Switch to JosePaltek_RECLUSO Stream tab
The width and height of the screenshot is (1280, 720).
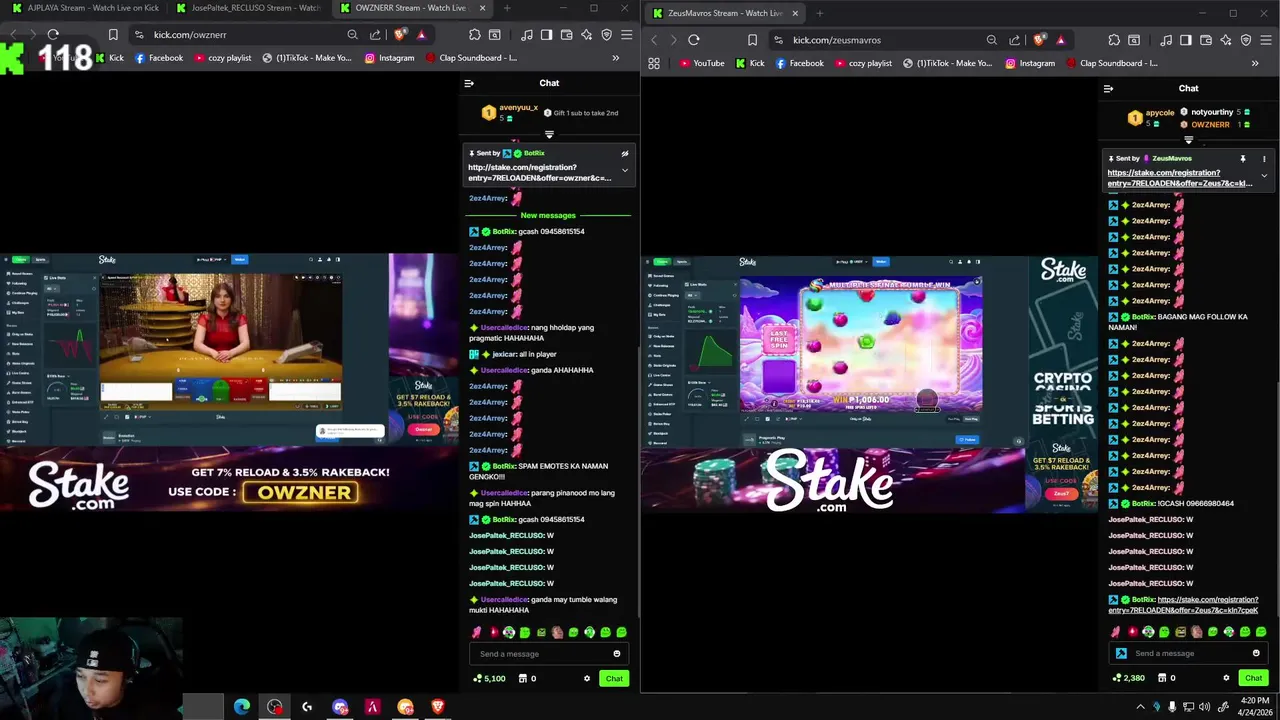click(x=247, y=8)
